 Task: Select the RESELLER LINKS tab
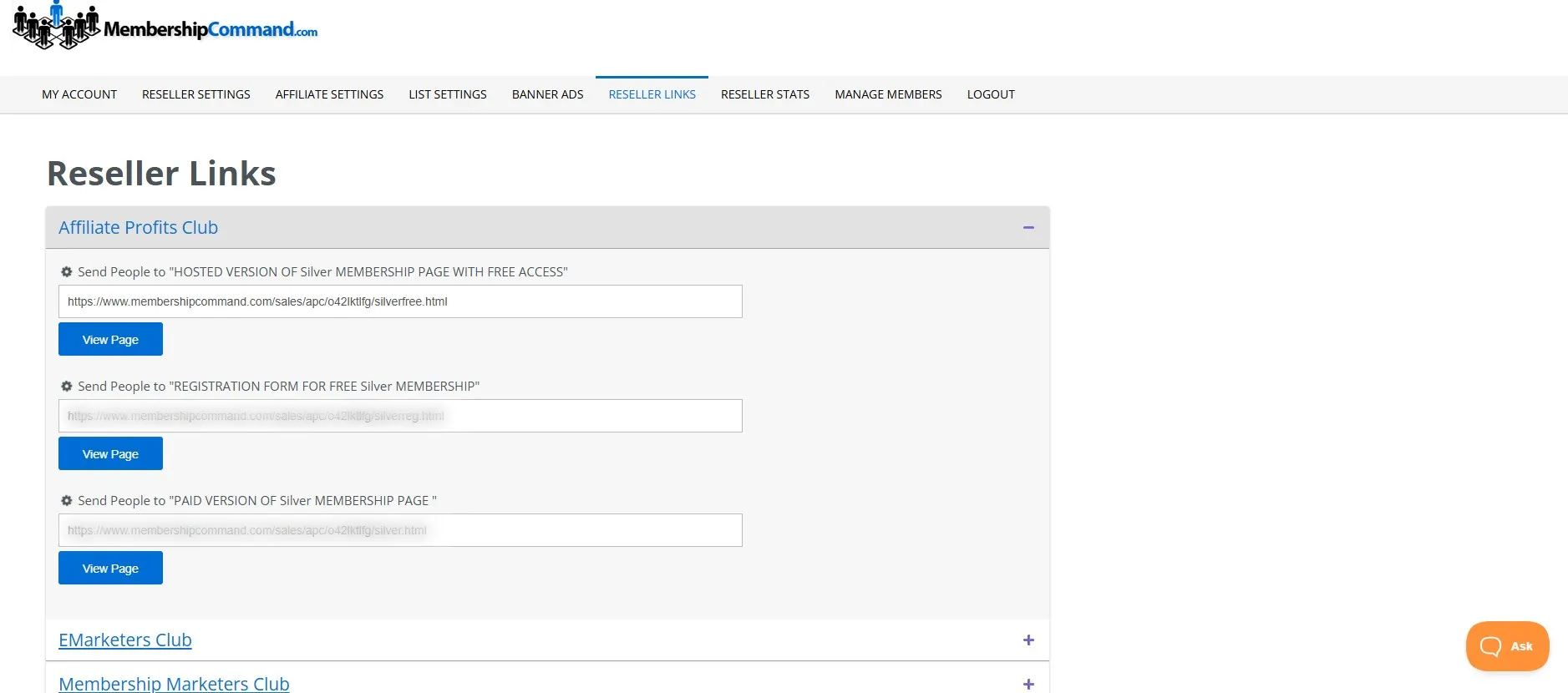[x=652, y=94]
